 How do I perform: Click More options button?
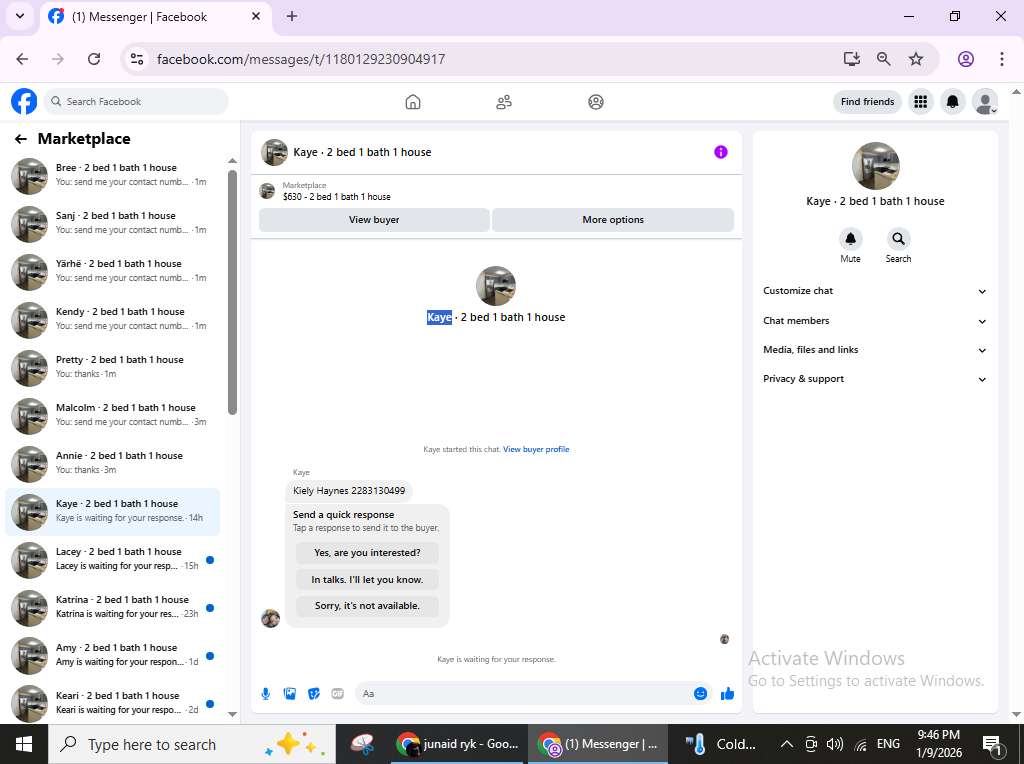click(x=613, y=220)
